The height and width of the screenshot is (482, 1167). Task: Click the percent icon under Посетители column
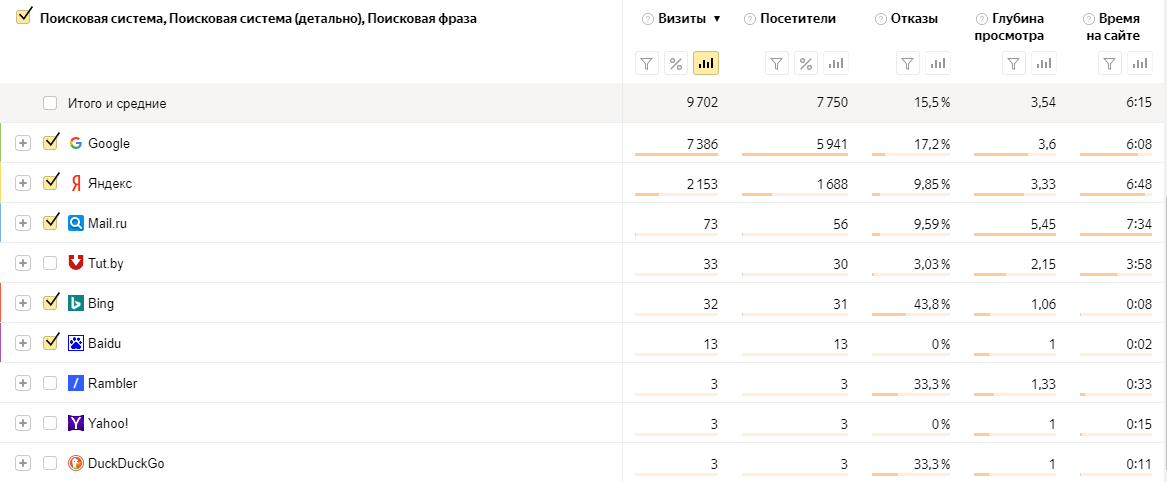pos(806,64)
